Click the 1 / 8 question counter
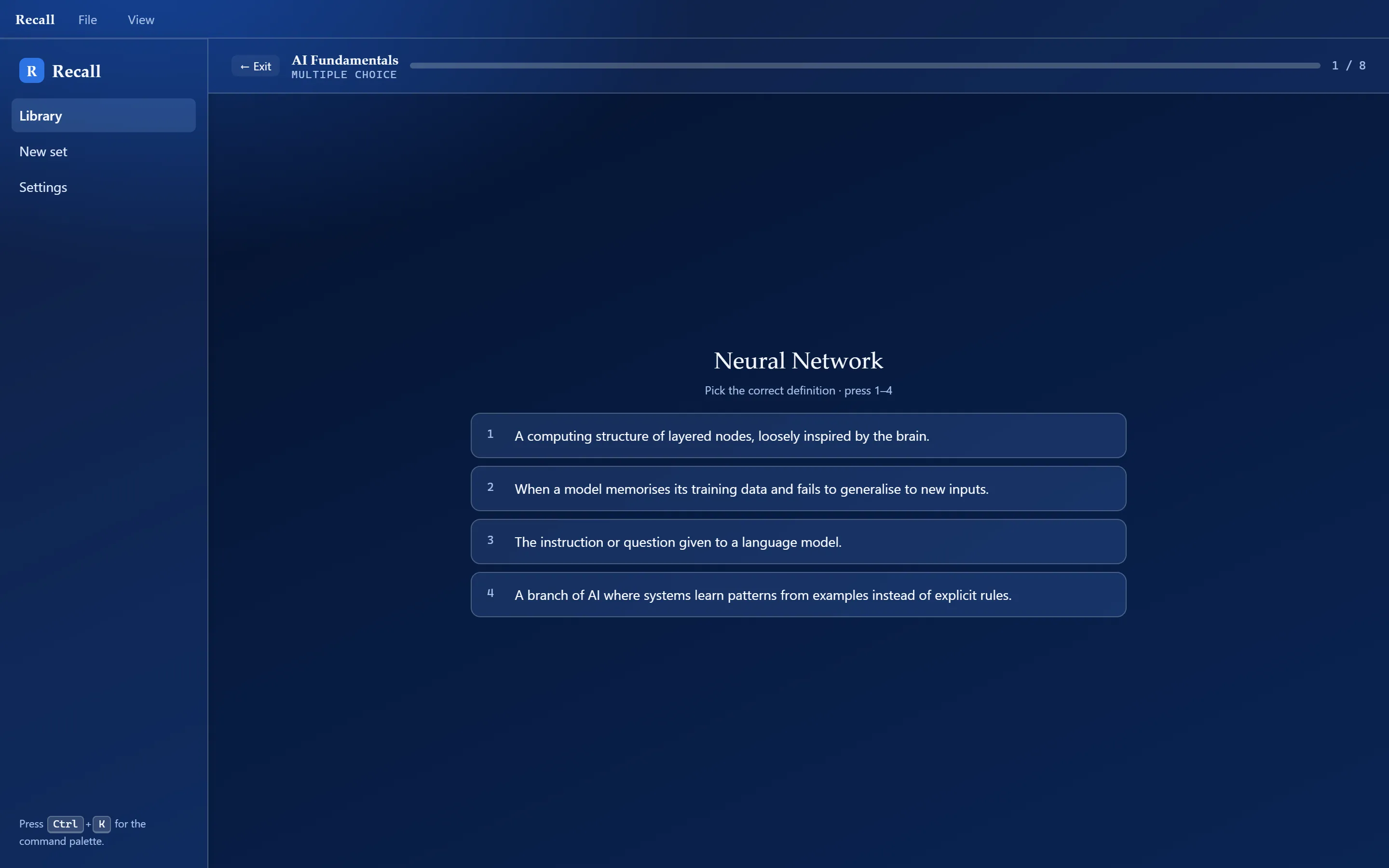The width and height of the screenshot is (1389, 868). tap(1348, 66)
